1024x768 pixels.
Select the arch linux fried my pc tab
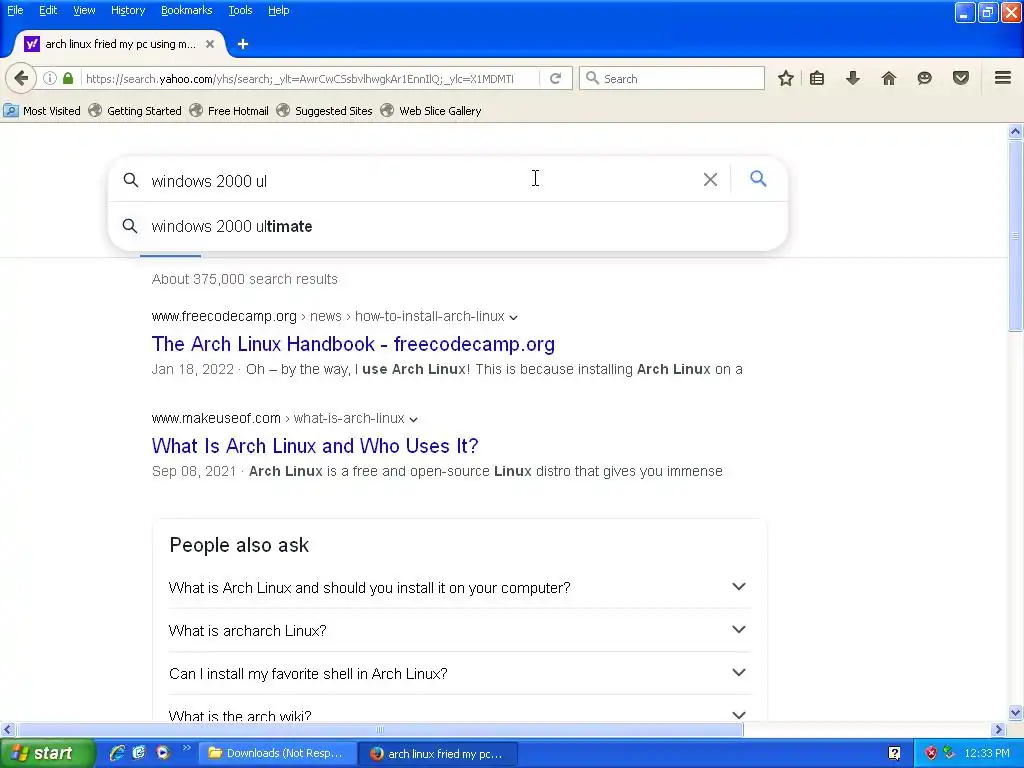pos(120,44)
